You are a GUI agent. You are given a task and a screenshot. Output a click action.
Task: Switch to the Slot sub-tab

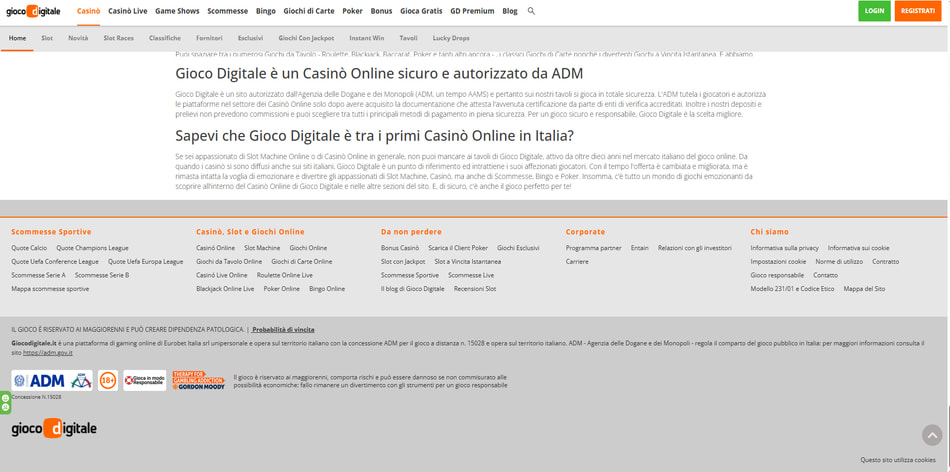47,38
